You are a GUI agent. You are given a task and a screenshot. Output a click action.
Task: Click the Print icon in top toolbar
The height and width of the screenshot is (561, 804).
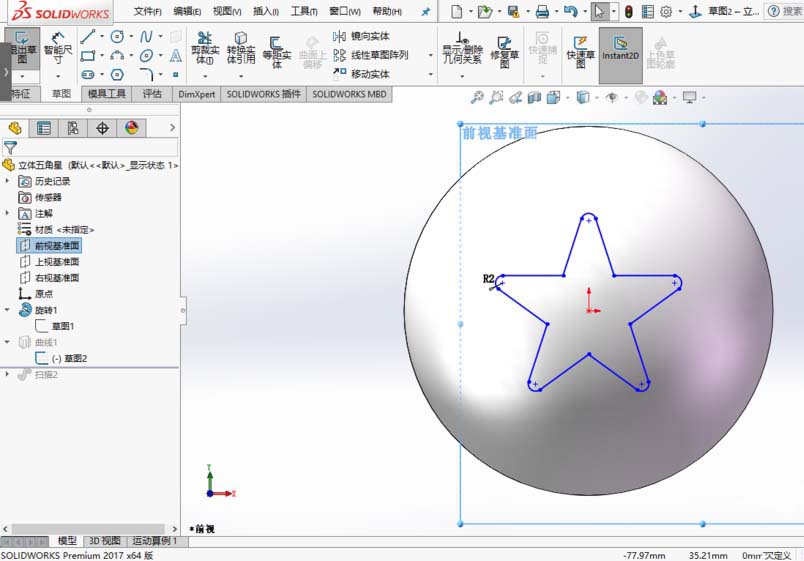542,11
